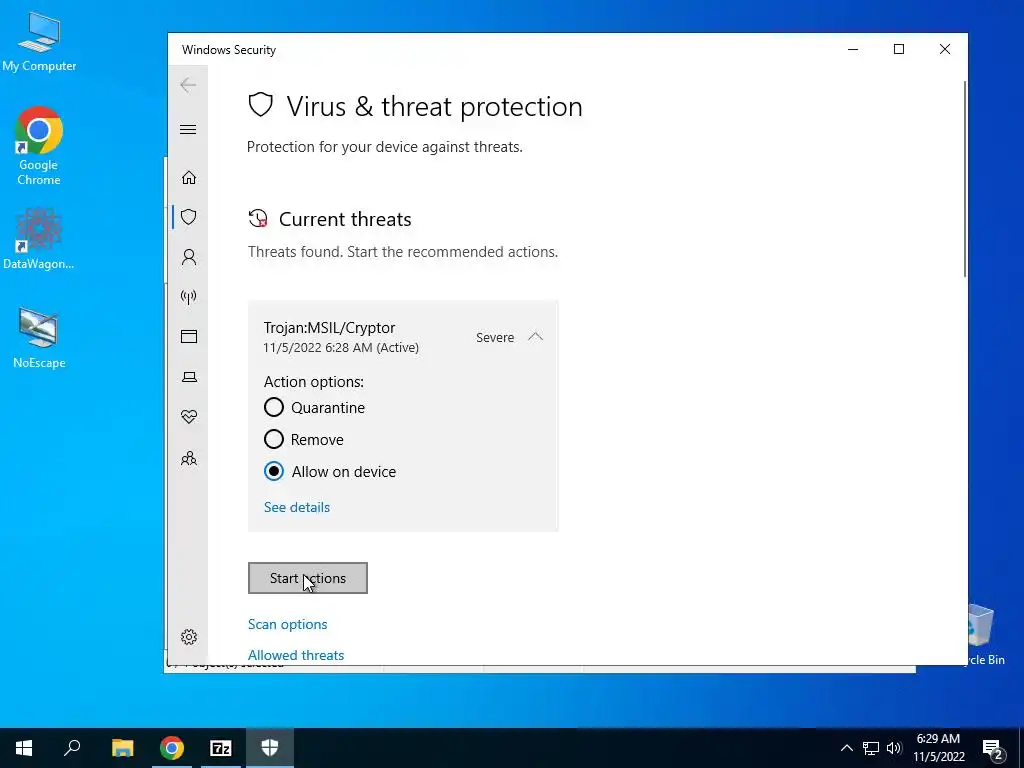Select Google Chrome desktop shortcut
1024x768 pixels.
39,146
